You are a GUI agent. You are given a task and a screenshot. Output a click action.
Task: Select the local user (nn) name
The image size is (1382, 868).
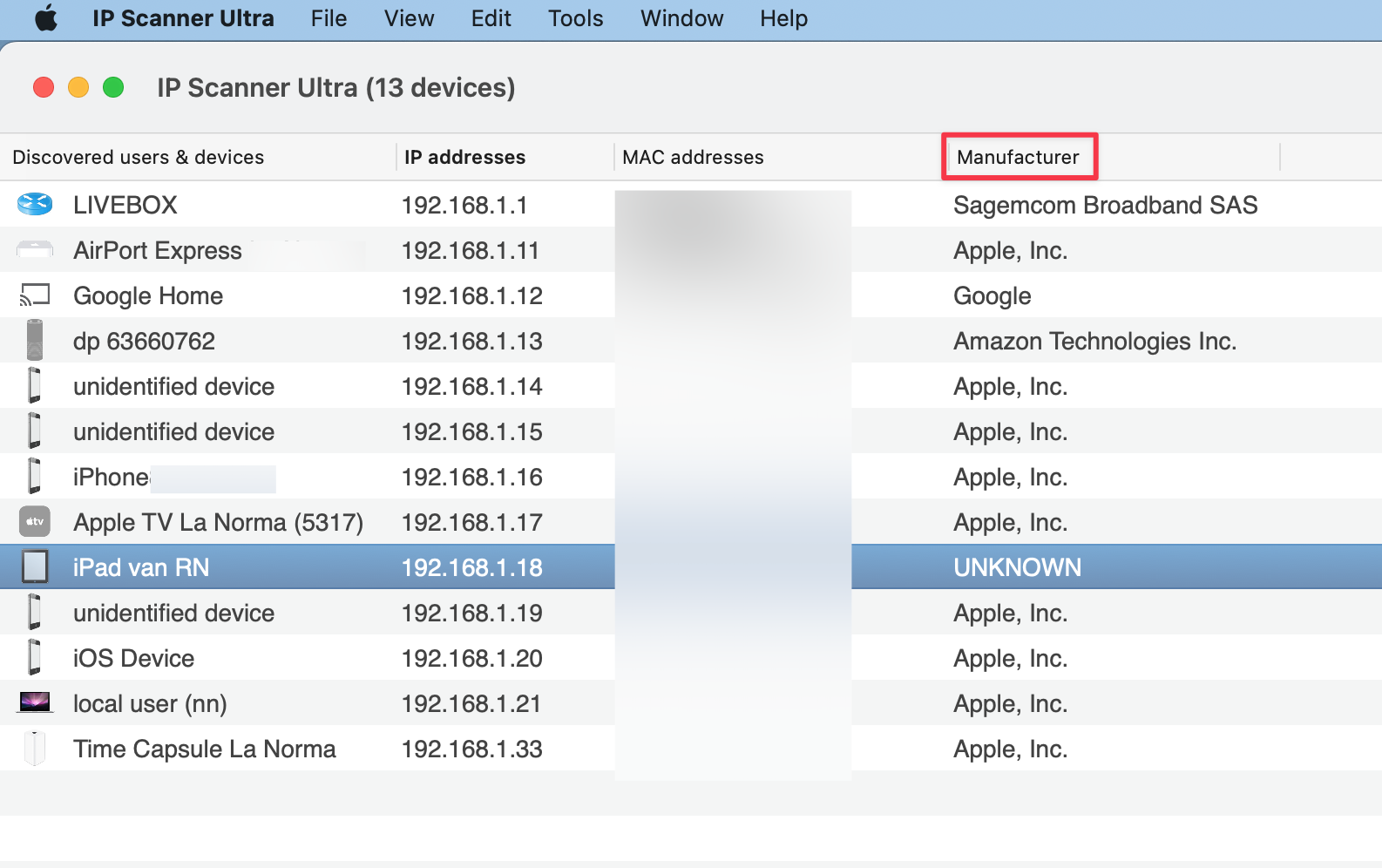150,703
